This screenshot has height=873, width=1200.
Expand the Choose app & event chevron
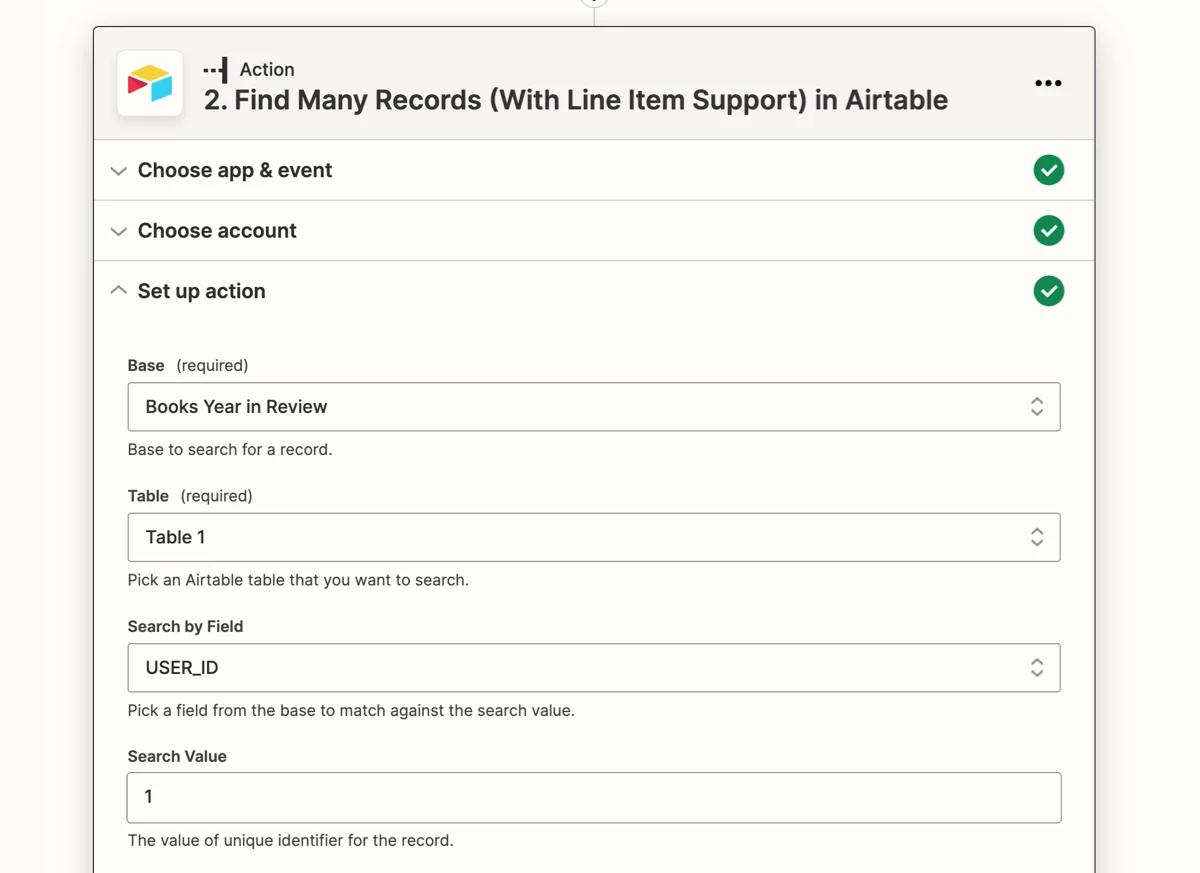tap(118, 171)
